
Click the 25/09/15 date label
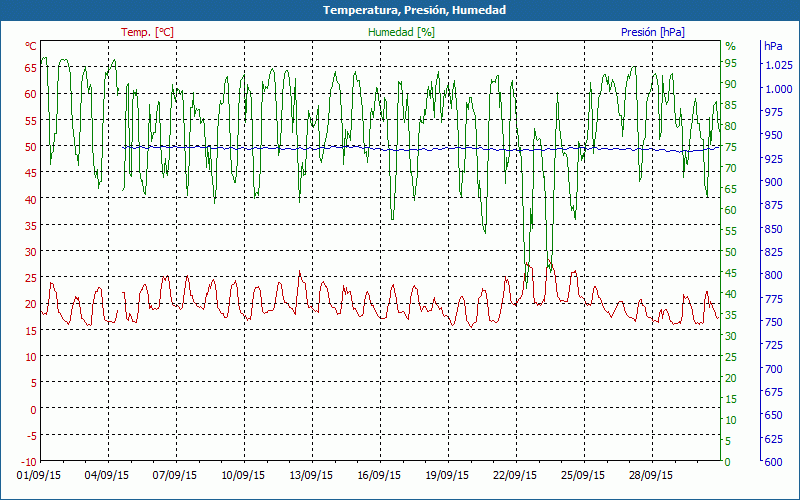coord(583,475)
